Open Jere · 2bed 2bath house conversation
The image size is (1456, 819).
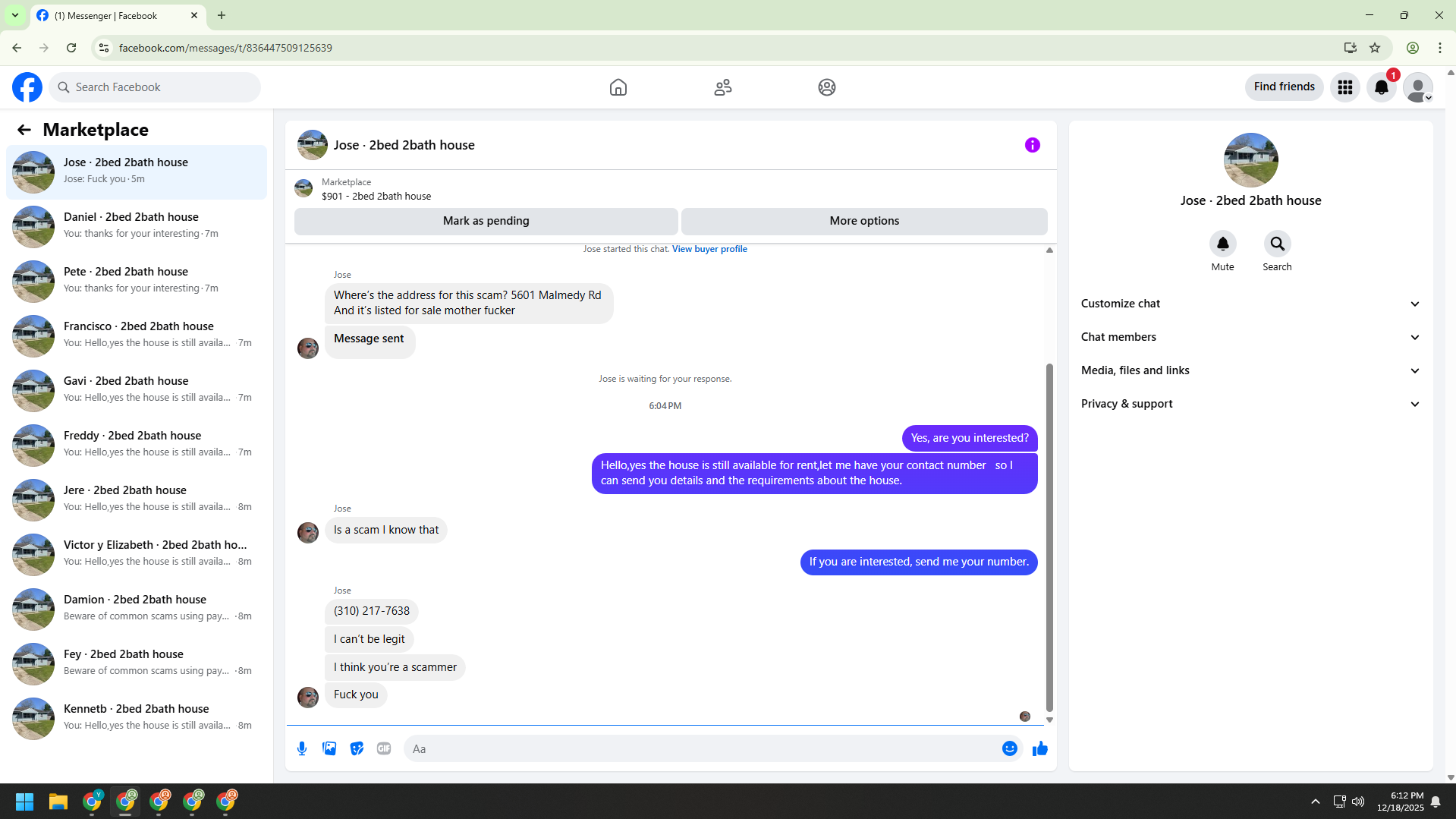137,500
